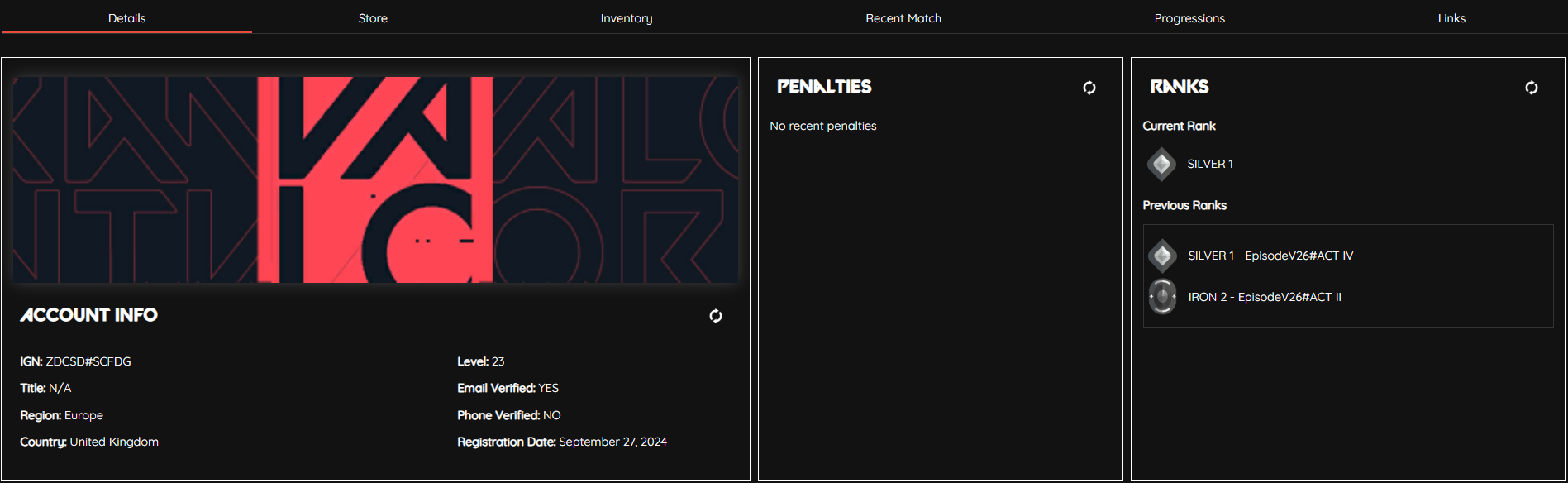The height and width of the screenshot is (483, 1568).
Task: Click the Valorant player card banner
Action: 376,179
